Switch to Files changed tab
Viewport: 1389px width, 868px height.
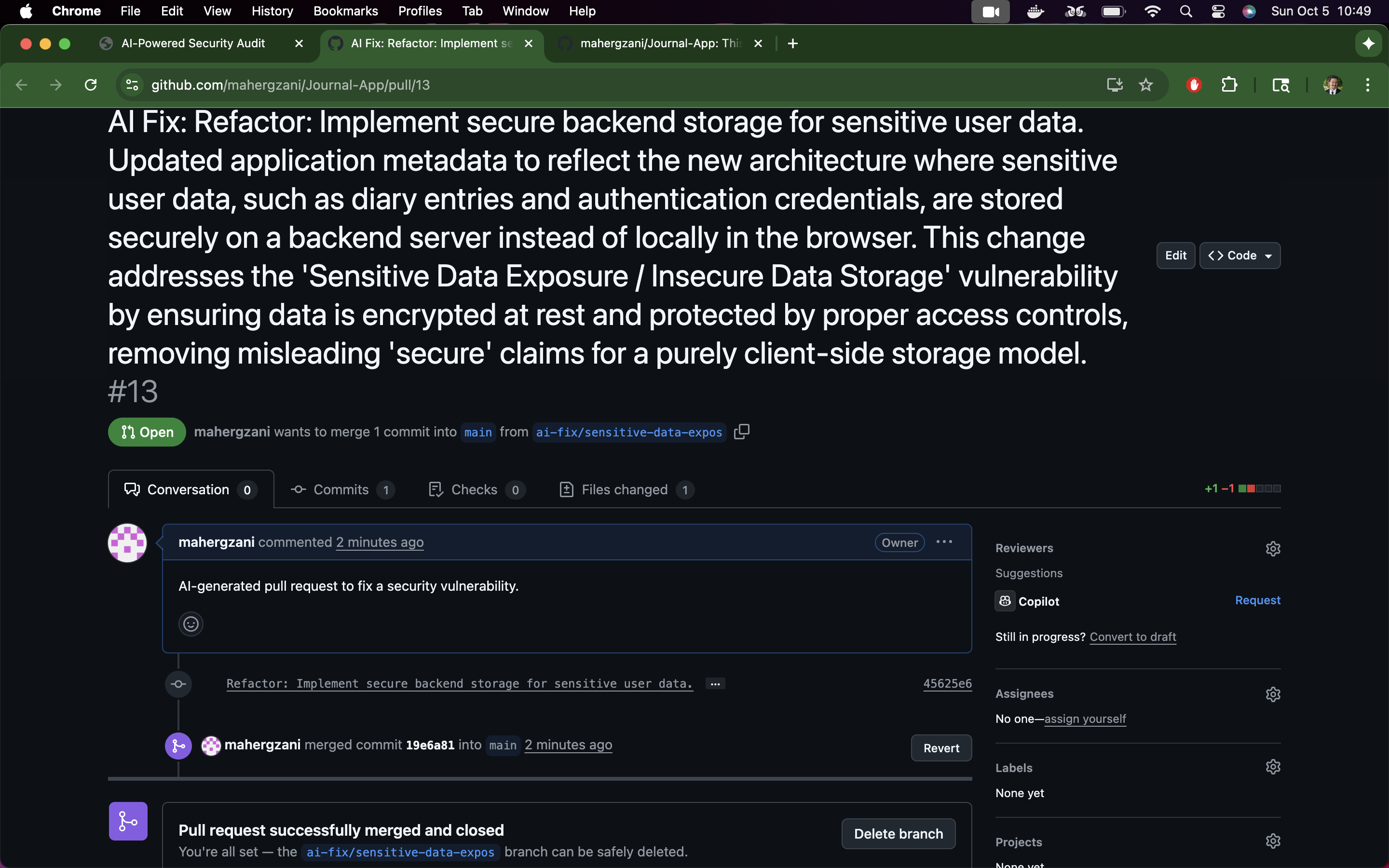click(x=626, y=489)
